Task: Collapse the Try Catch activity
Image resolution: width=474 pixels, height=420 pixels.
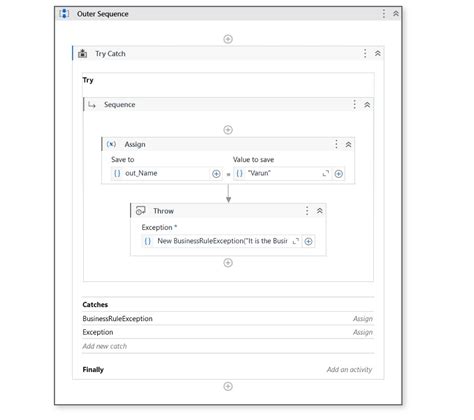Action: pyautogui.click(x=378, y=53)
